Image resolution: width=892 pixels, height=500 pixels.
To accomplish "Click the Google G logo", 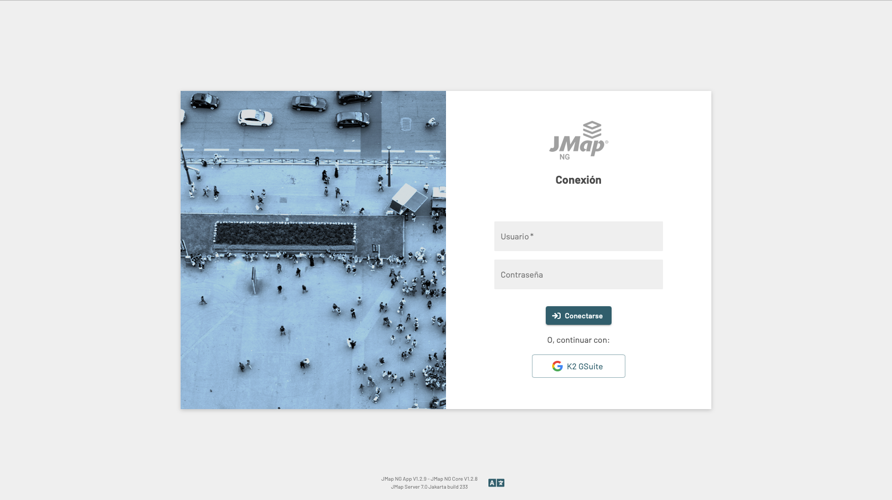I will point(557,366).
